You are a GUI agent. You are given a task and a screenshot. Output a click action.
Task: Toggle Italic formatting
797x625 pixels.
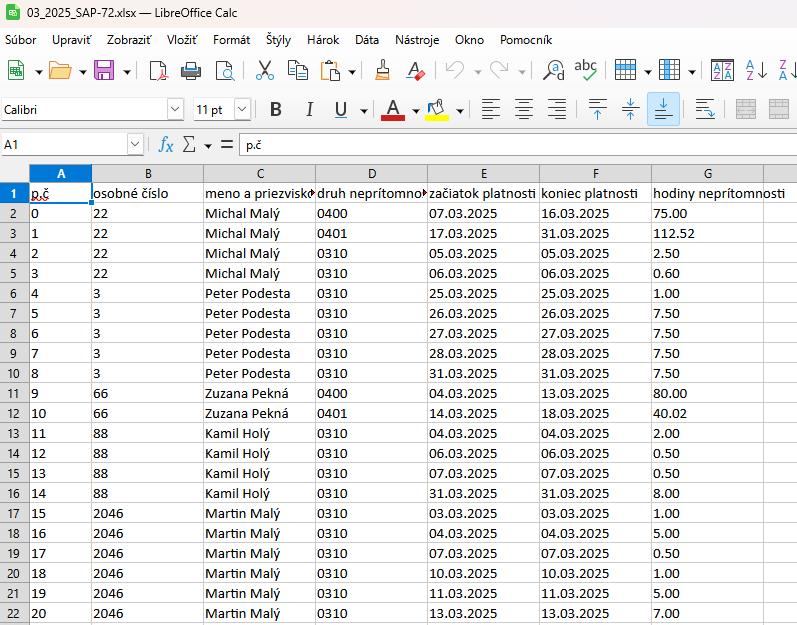[309, 110]
